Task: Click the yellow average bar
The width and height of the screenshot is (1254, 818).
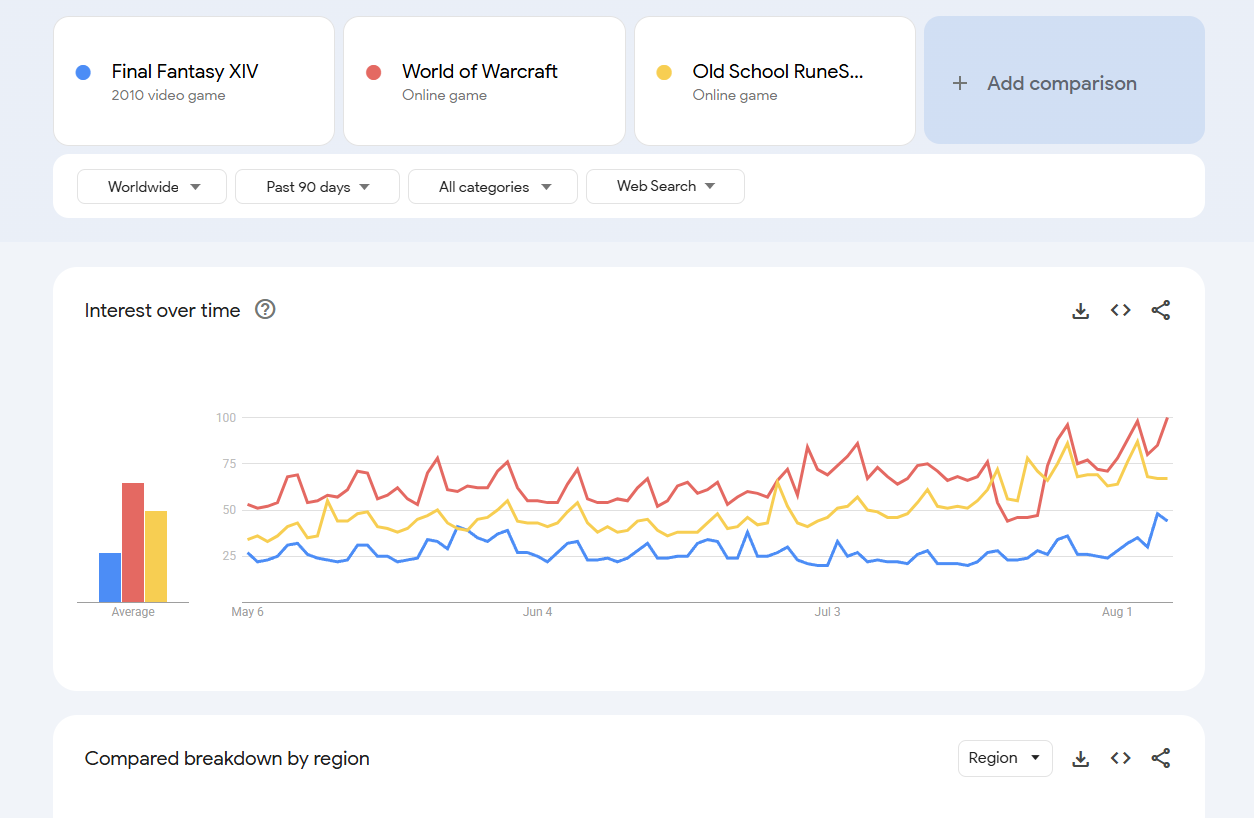Action: pos(156,557)
